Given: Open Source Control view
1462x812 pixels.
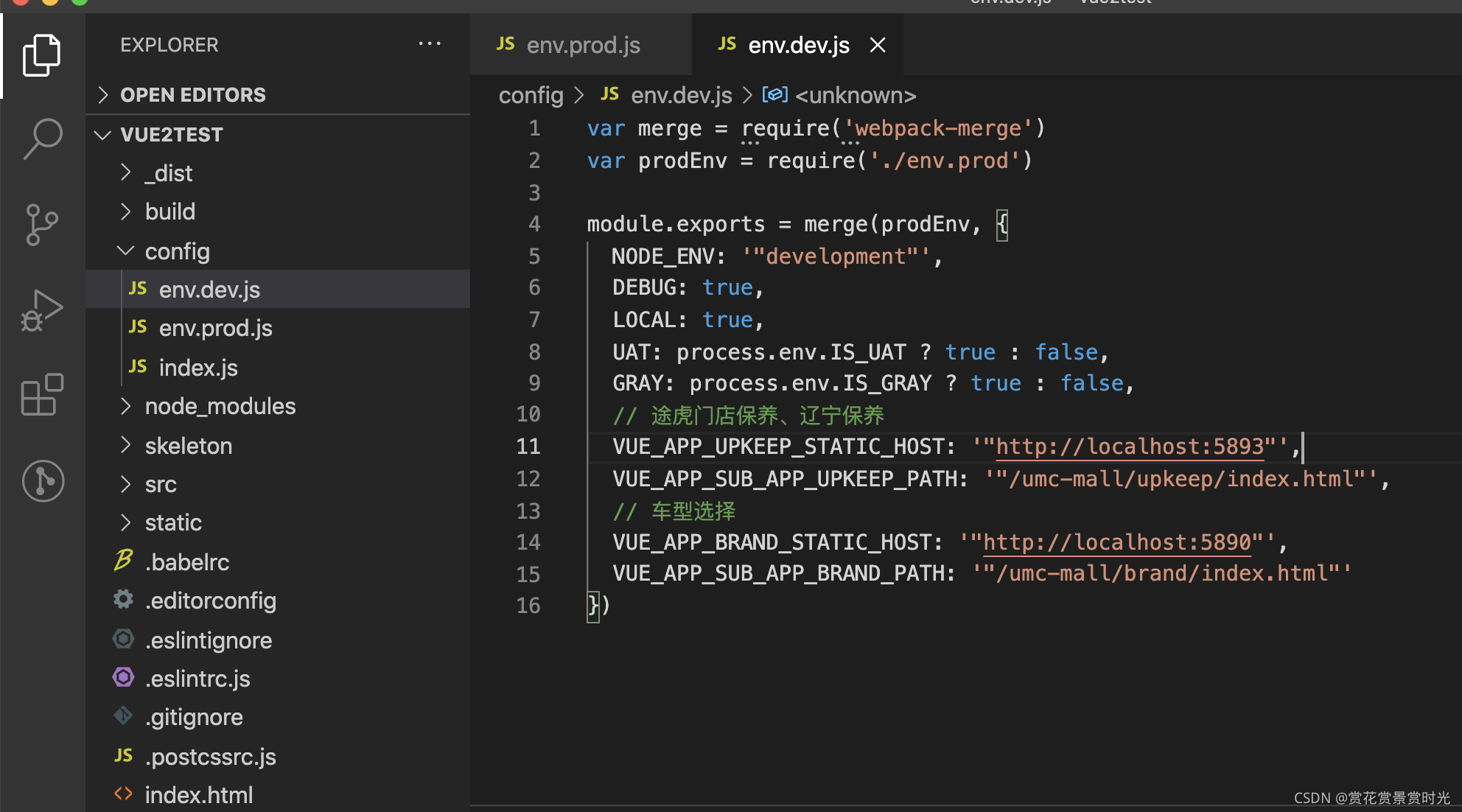Looking at the screenshot, I should (42, 224).
